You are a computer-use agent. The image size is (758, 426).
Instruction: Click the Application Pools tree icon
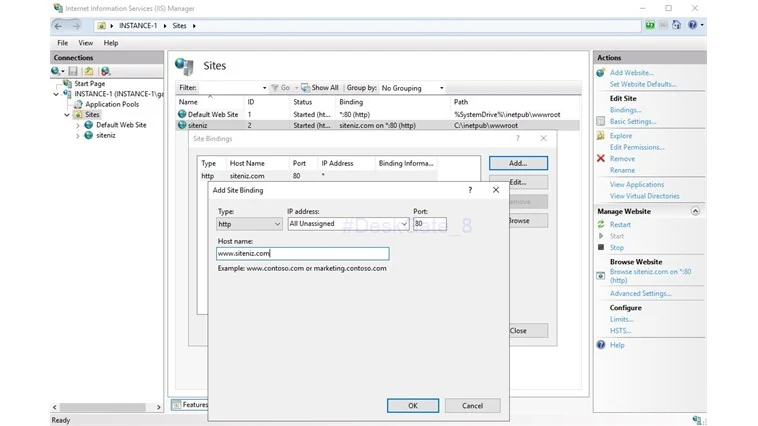point(78,104)
